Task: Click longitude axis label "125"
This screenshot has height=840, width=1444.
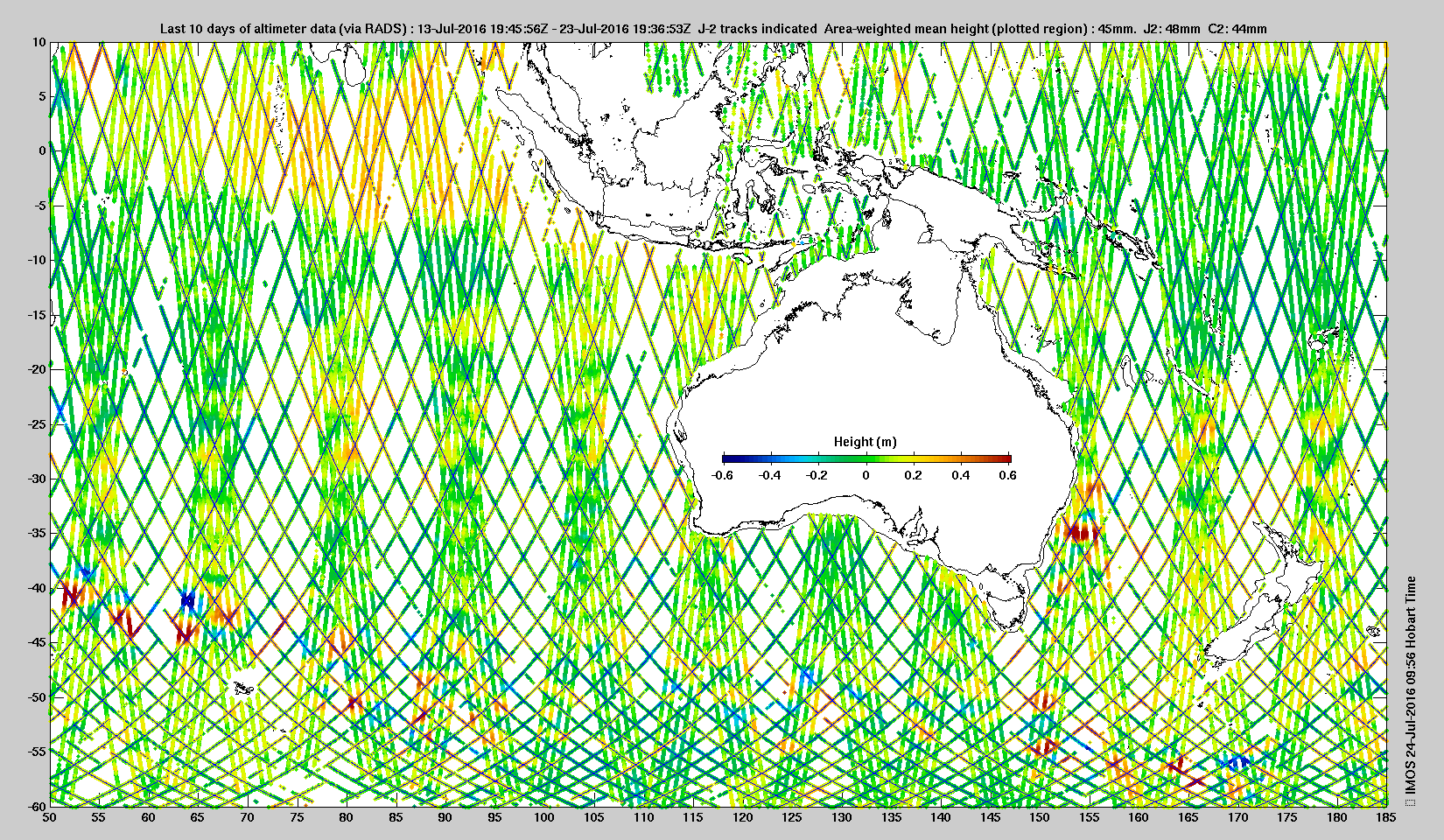Action: pyautogui.click(x=792, y=817)
